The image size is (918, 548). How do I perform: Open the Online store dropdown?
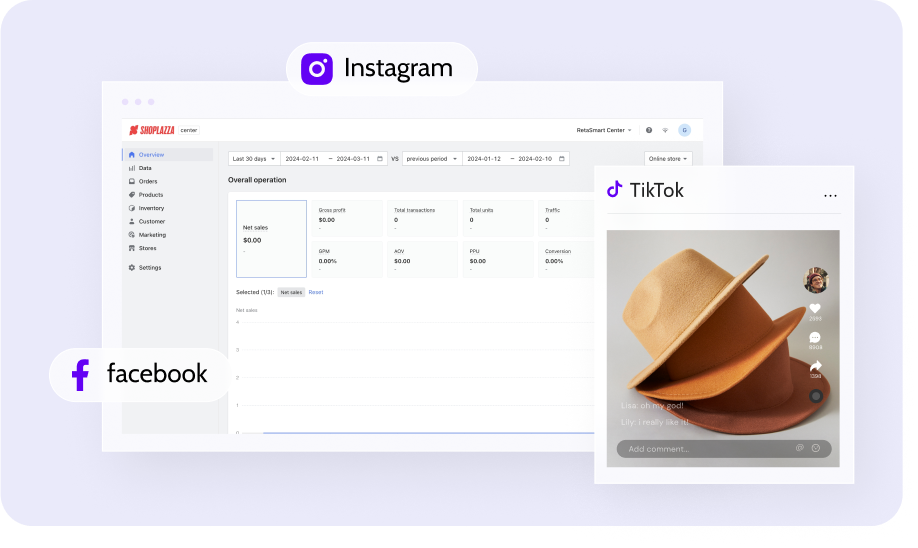(x=668, y=159)
